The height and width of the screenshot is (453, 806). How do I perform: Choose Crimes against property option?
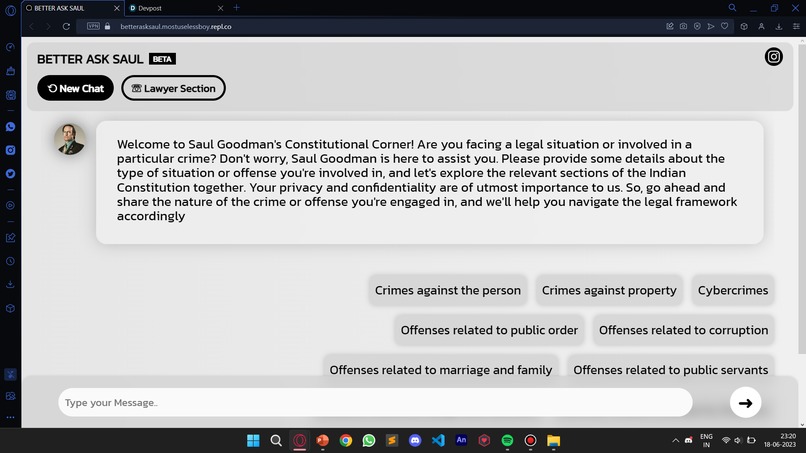tap(609, 290)
